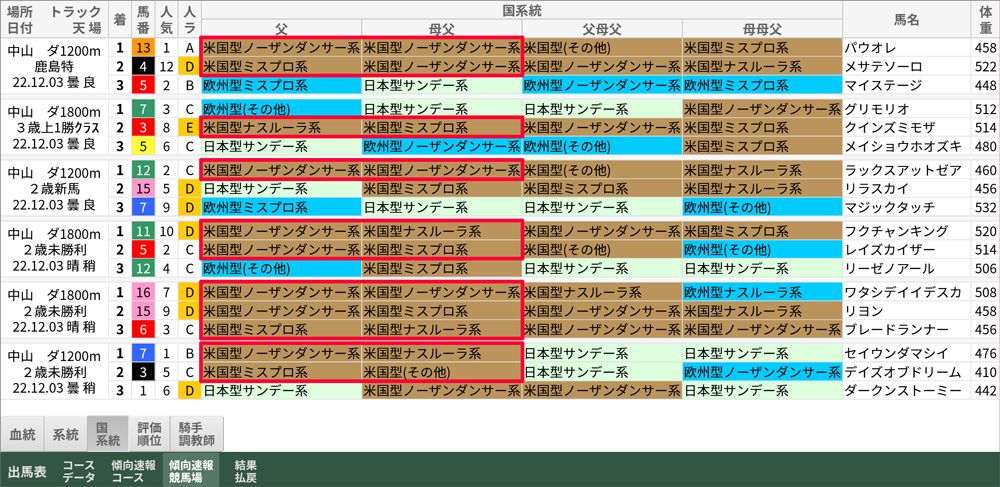The width and height of the screenshot is (1000, 487).
Task: Open the 評価順位 tab
Action: click(149, 434)
